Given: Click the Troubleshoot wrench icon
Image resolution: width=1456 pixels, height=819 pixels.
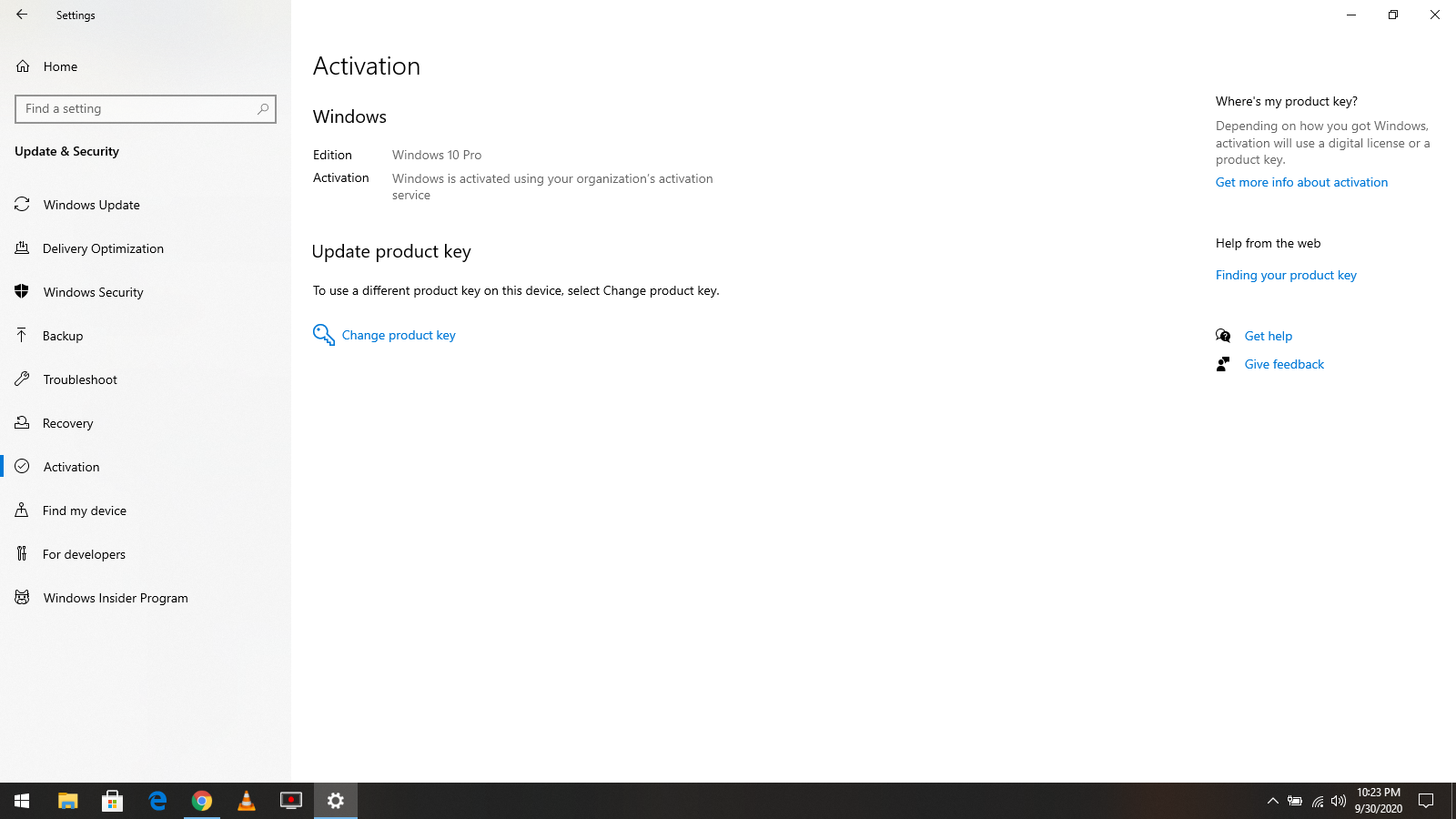Looking at the screenshot, I should (x=22, y=379).
